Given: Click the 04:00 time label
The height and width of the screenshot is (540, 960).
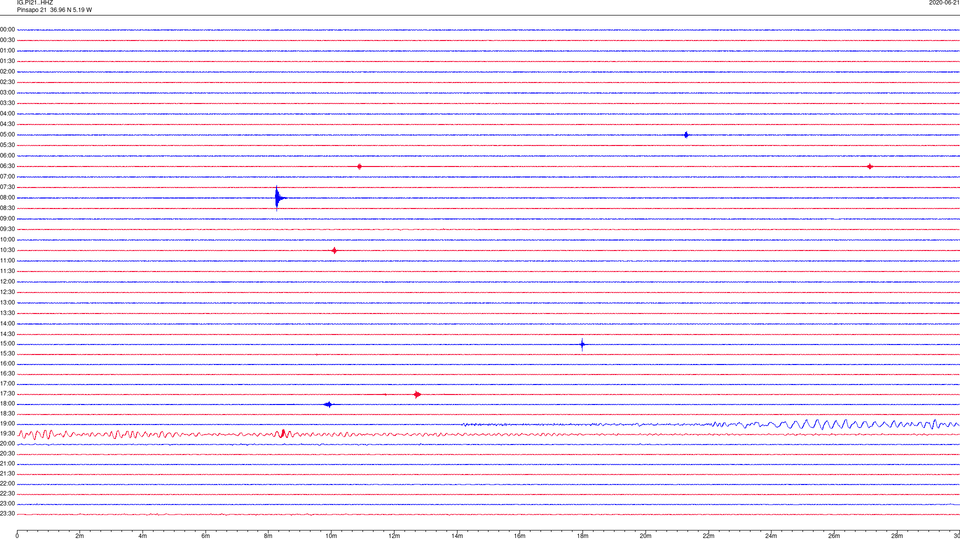Looking at the screenshot, I should tap(7, 113).
